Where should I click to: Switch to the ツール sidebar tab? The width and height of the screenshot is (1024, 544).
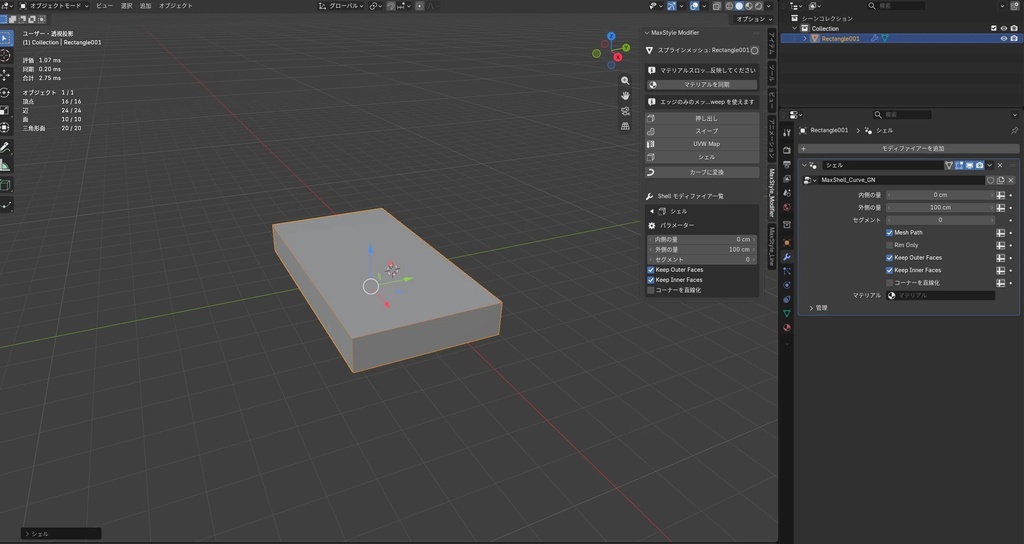[x=771, y=72]
